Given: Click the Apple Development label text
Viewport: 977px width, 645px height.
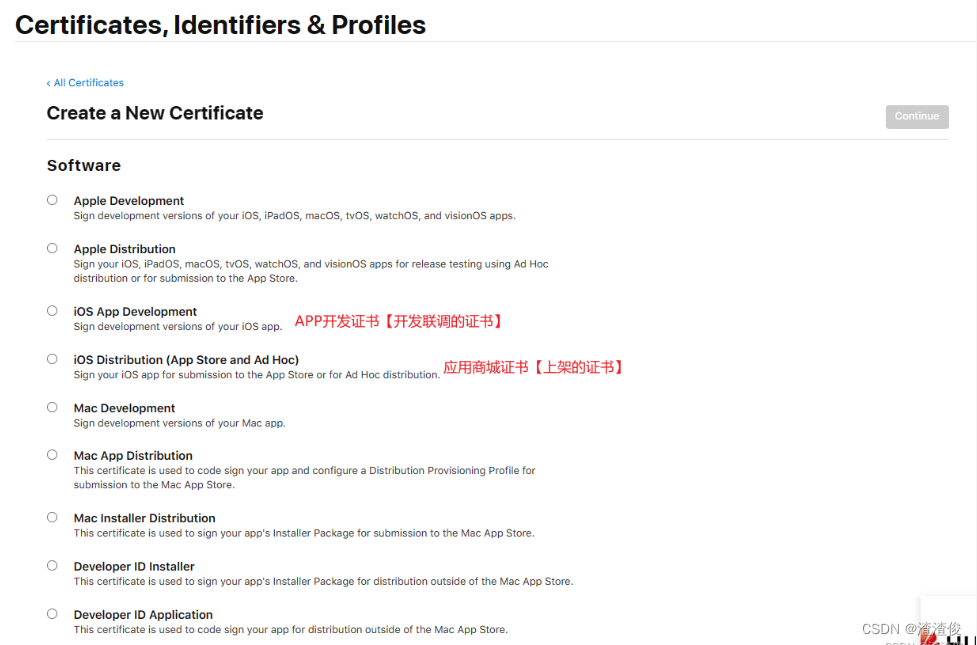Looking at the screenshot, I should tap(129, 201).
